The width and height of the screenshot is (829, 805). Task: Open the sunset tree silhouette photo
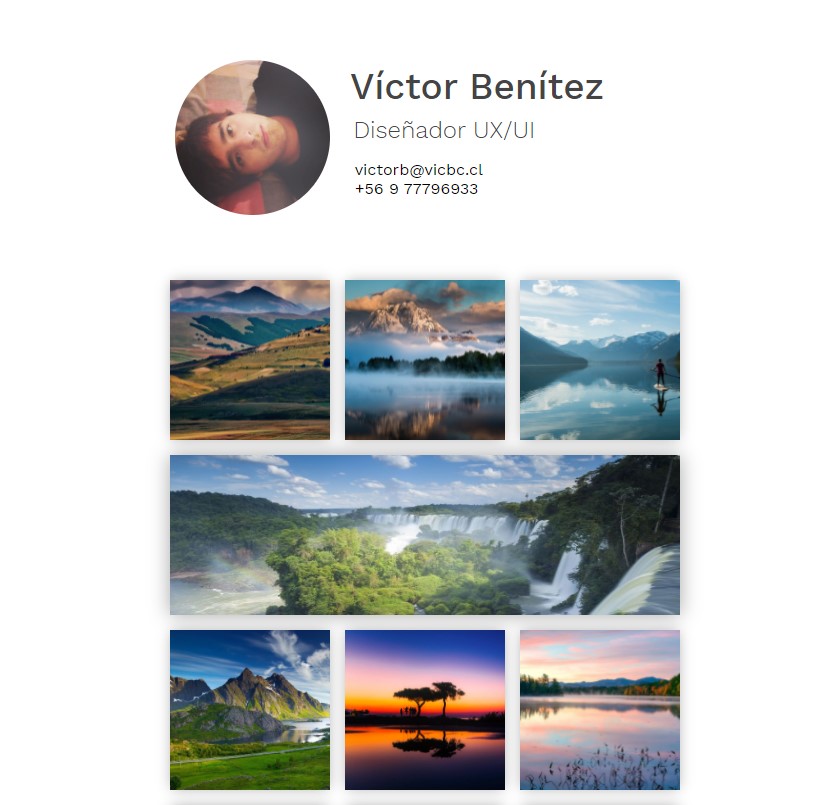pyautogui.click(x=425, y=709)
